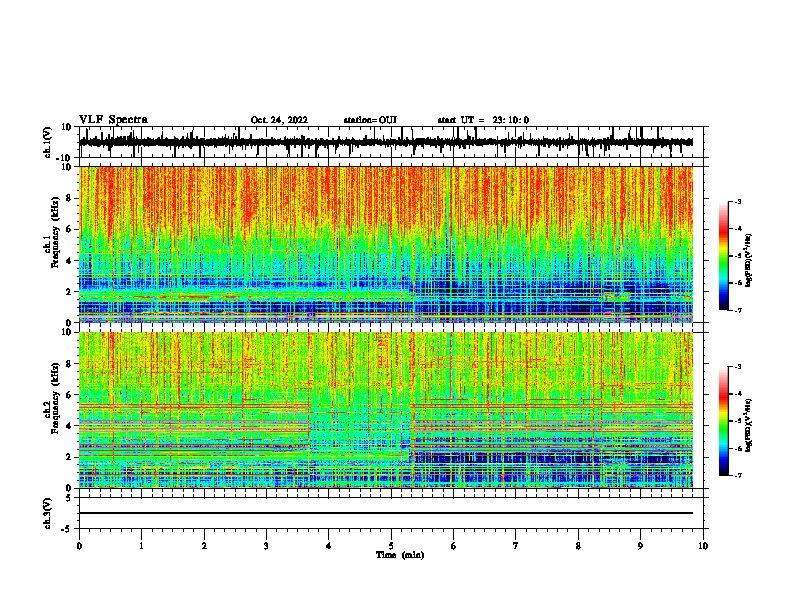Click the color bar beside ch.1 spectrogram
This screenshot has width=792, height=612.
click(724, 256)
